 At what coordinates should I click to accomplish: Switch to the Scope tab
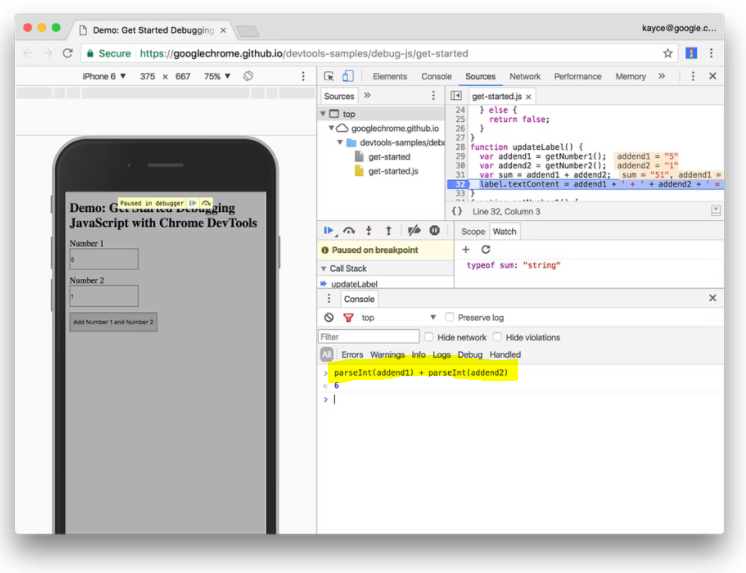click(473, 231)
